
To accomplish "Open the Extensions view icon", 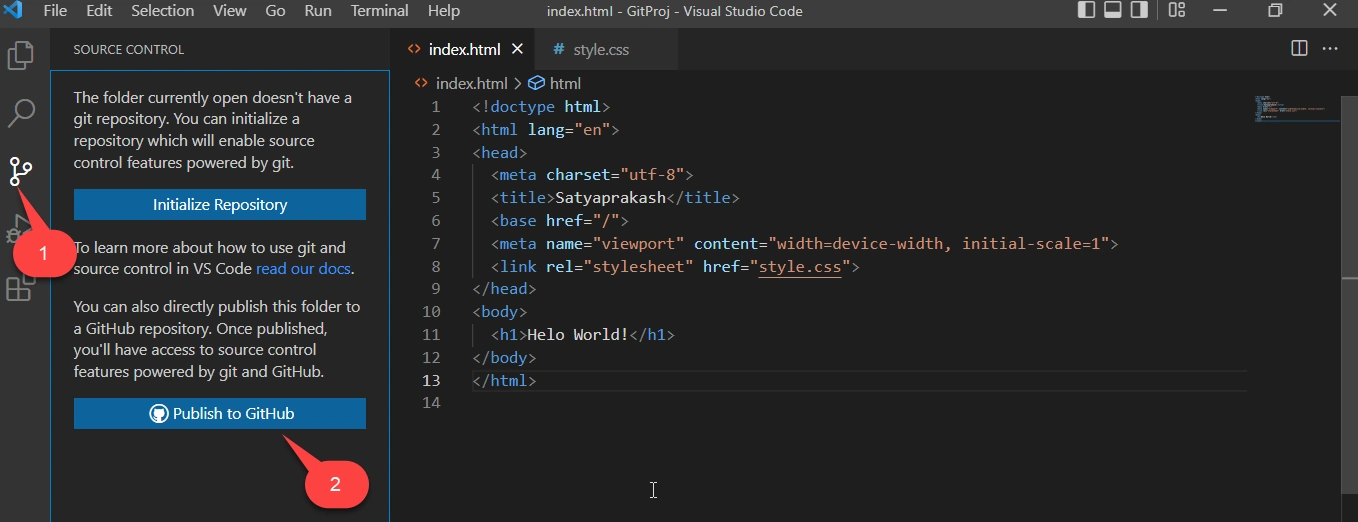I will (19, 289).
